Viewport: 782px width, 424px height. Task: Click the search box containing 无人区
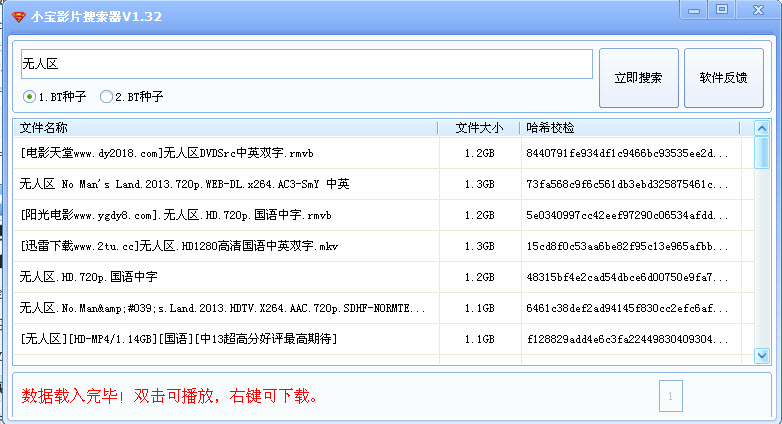[306, 64]
